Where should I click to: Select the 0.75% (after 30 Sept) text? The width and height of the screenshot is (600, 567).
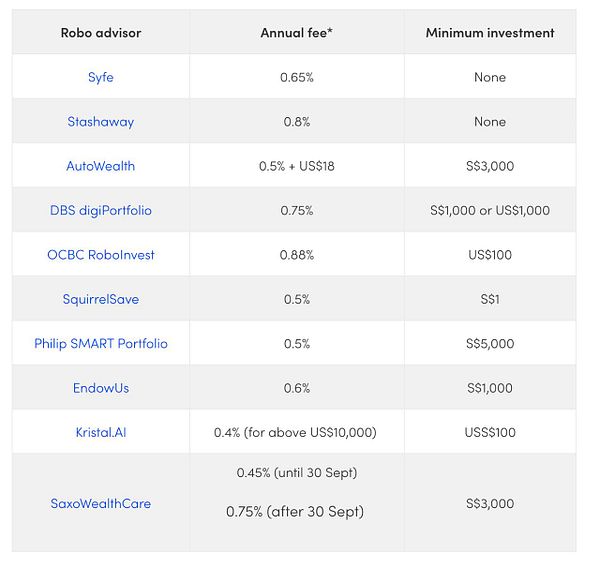pyautogui.click(x=295, y=511)
